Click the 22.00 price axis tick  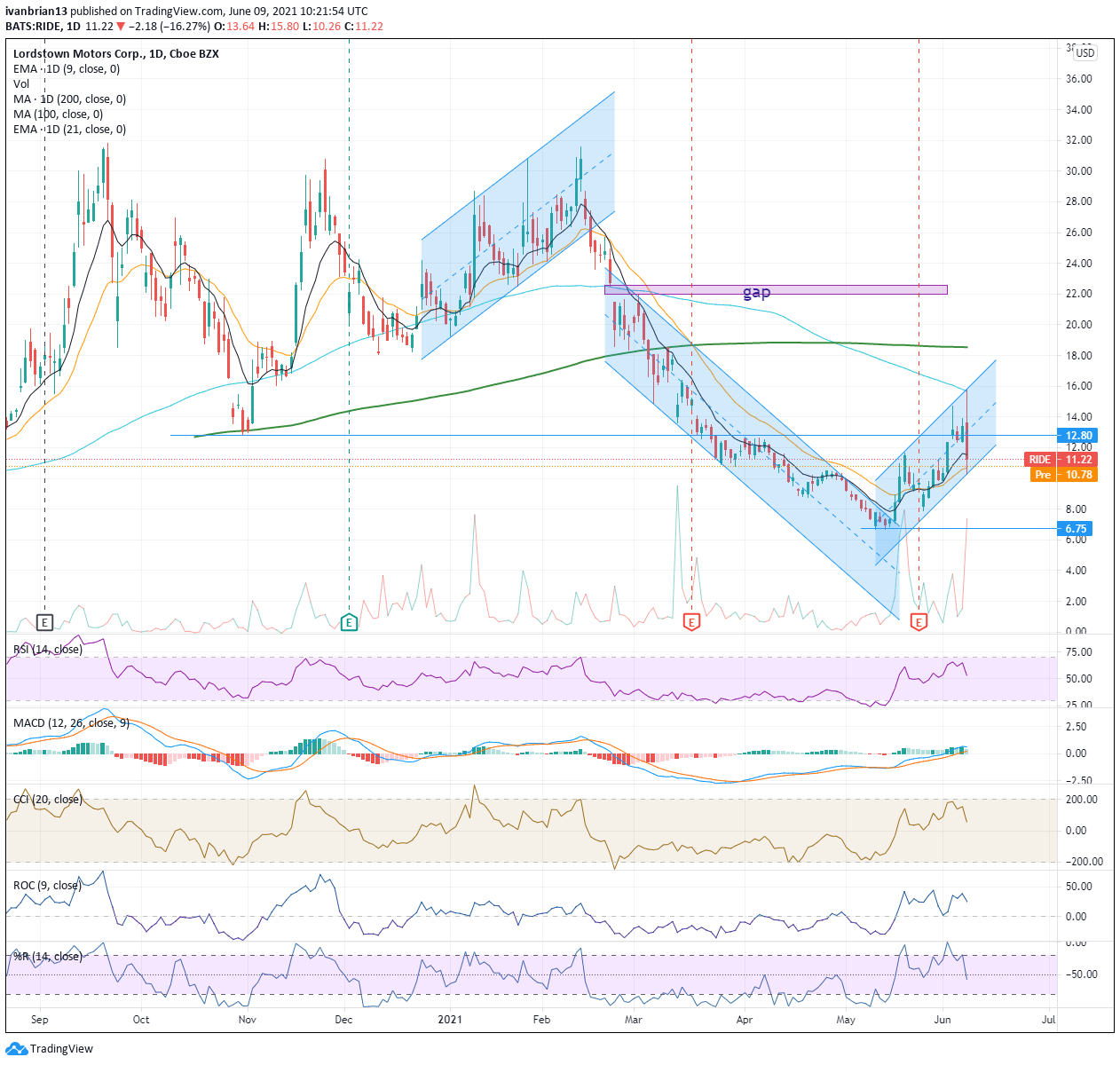(x=1078, y=294)
